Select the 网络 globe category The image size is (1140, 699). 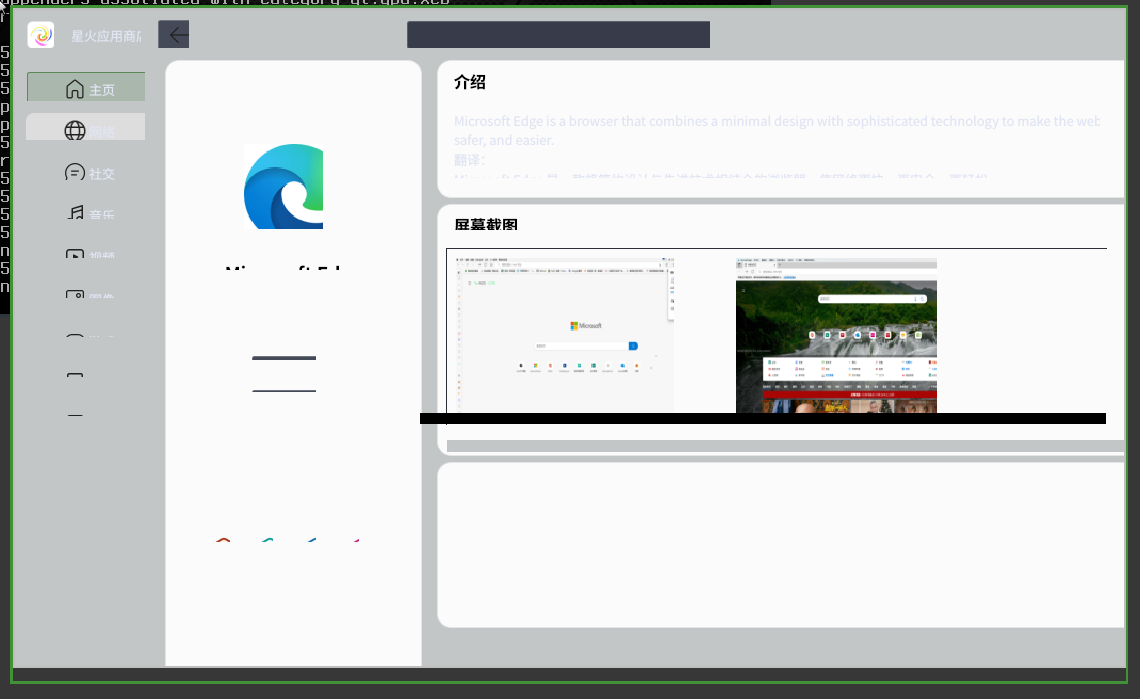tap(86, 127)
